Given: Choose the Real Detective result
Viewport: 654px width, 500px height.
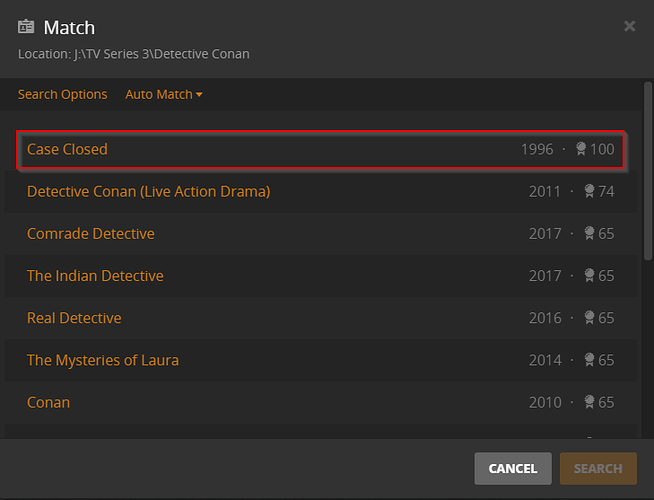Looking at the screenshot, I should 74,318.
